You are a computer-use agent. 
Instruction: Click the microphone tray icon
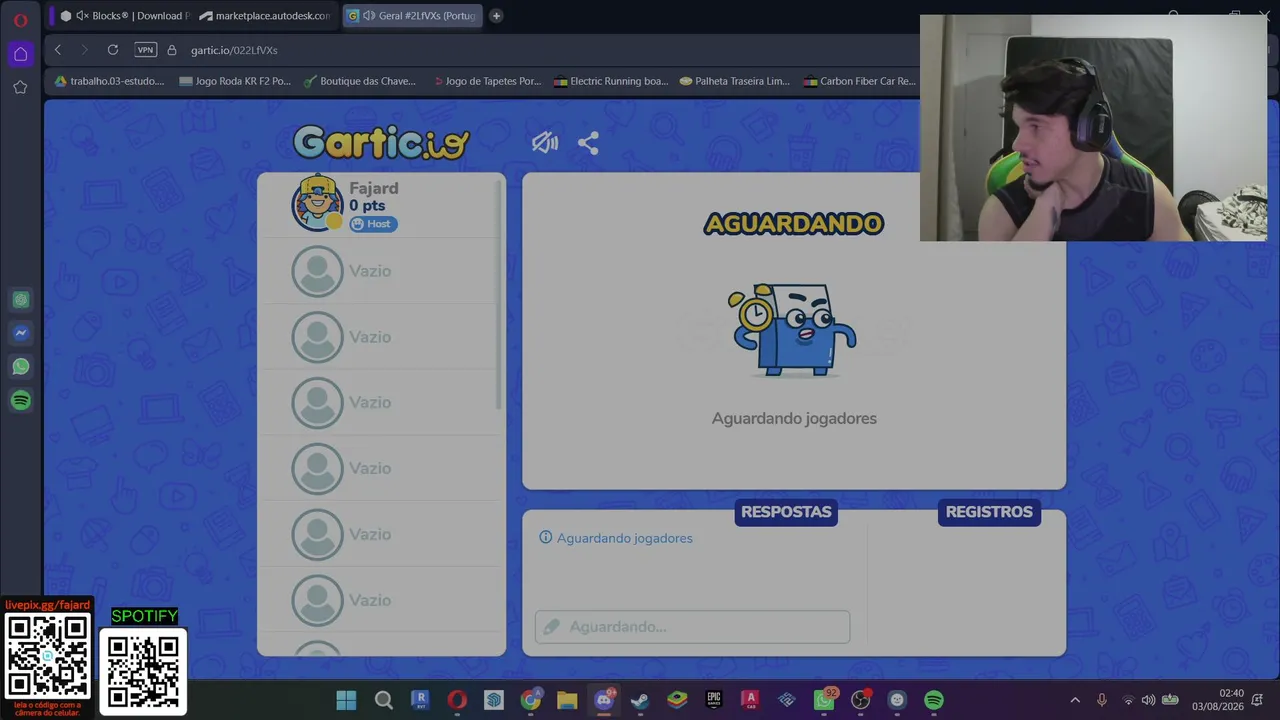1102,700
